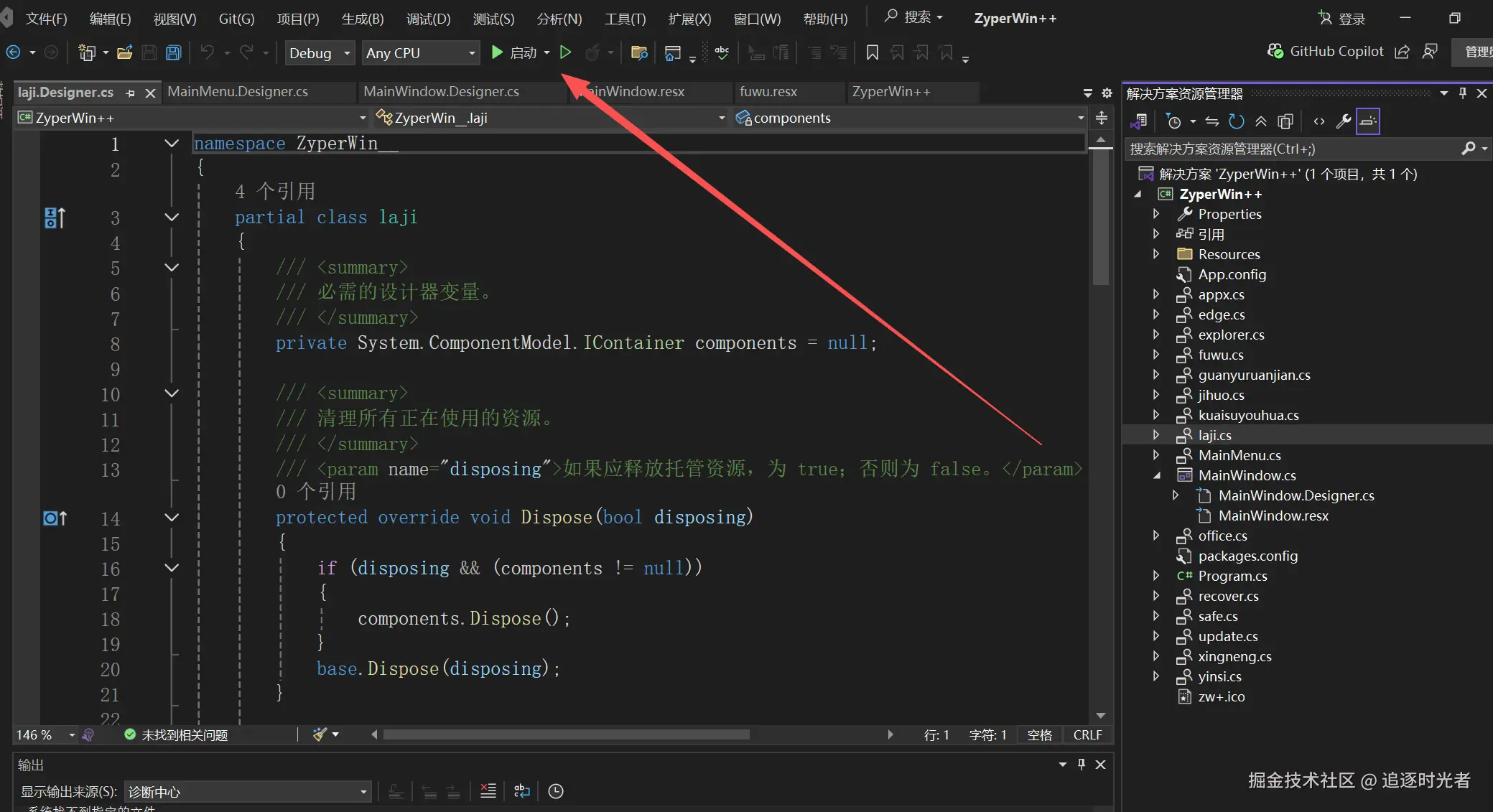Toggle Show All Files in Solution Explorer
This screenshot has width=1493, height=812.
(1285, 121)
